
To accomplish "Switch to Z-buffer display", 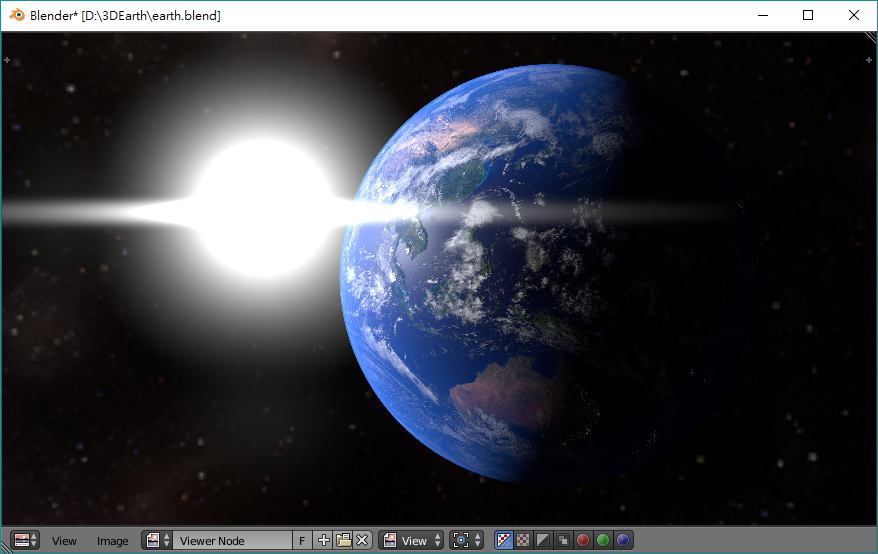I will point(563,541).
